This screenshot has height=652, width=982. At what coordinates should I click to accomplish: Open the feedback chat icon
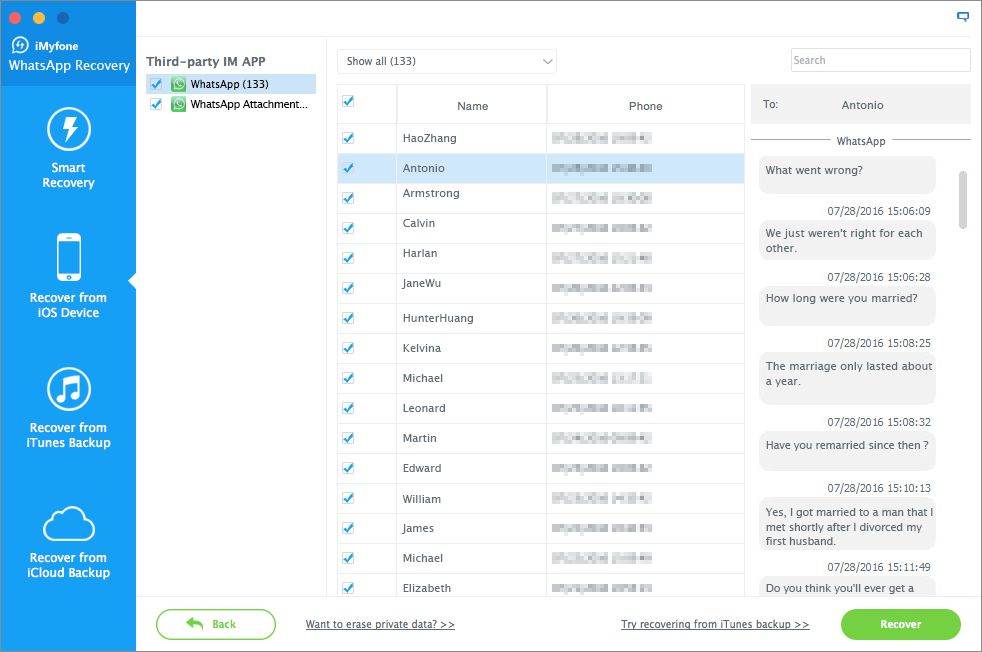click(963, 17)
